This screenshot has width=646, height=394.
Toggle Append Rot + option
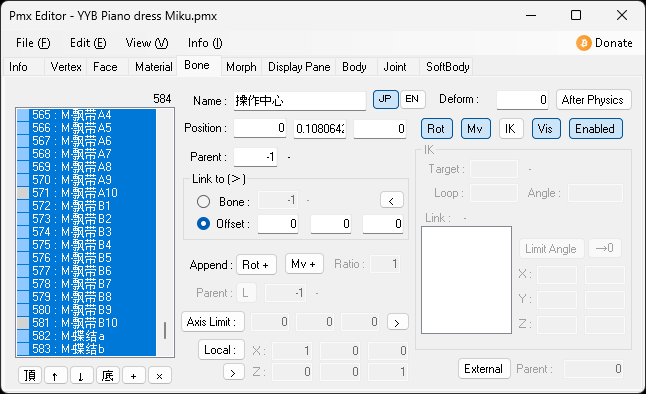[256, 265]
